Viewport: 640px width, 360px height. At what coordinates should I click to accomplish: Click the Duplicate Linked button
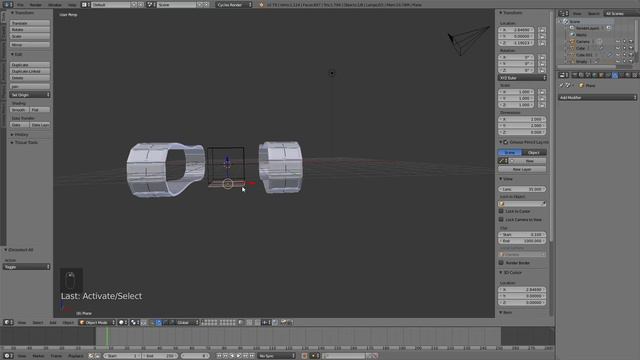pyautogui.click(x=30, y=71)
